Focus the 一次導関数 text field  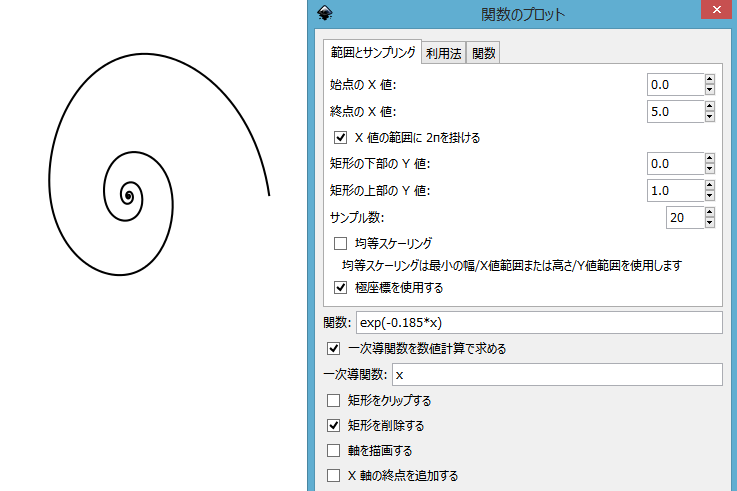click(x=556, y=375)
